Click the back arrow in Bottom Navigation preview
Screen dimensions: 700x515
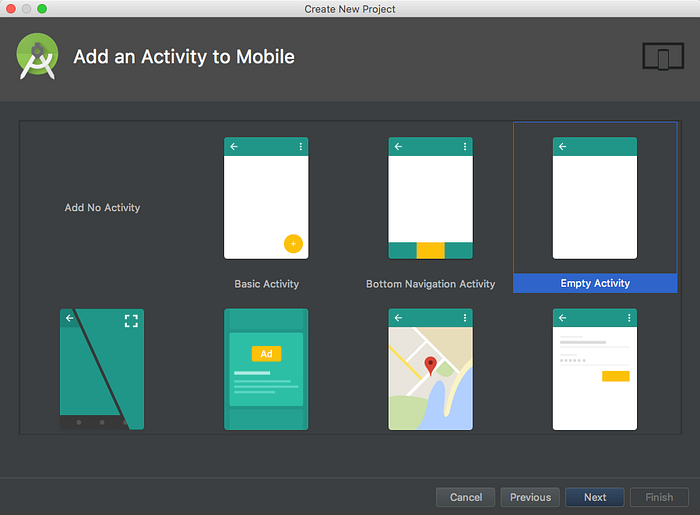[x=398, y=146]
